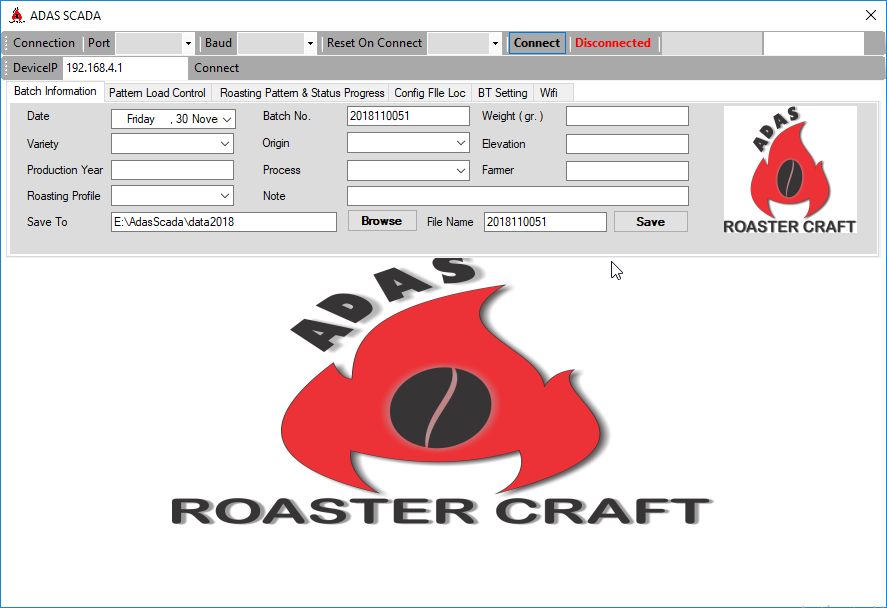Screen dimensions: 887x608
Task: Open the Process dropdown
Action: [x=462, y=169]
